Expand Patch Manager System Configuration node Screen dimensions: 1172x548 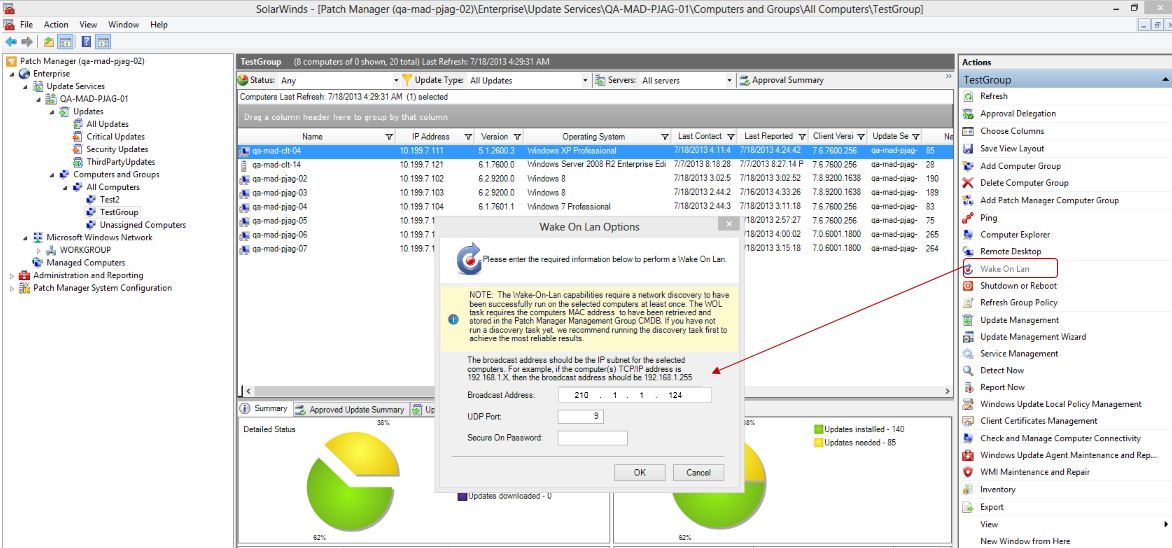(x=12, y=289)
